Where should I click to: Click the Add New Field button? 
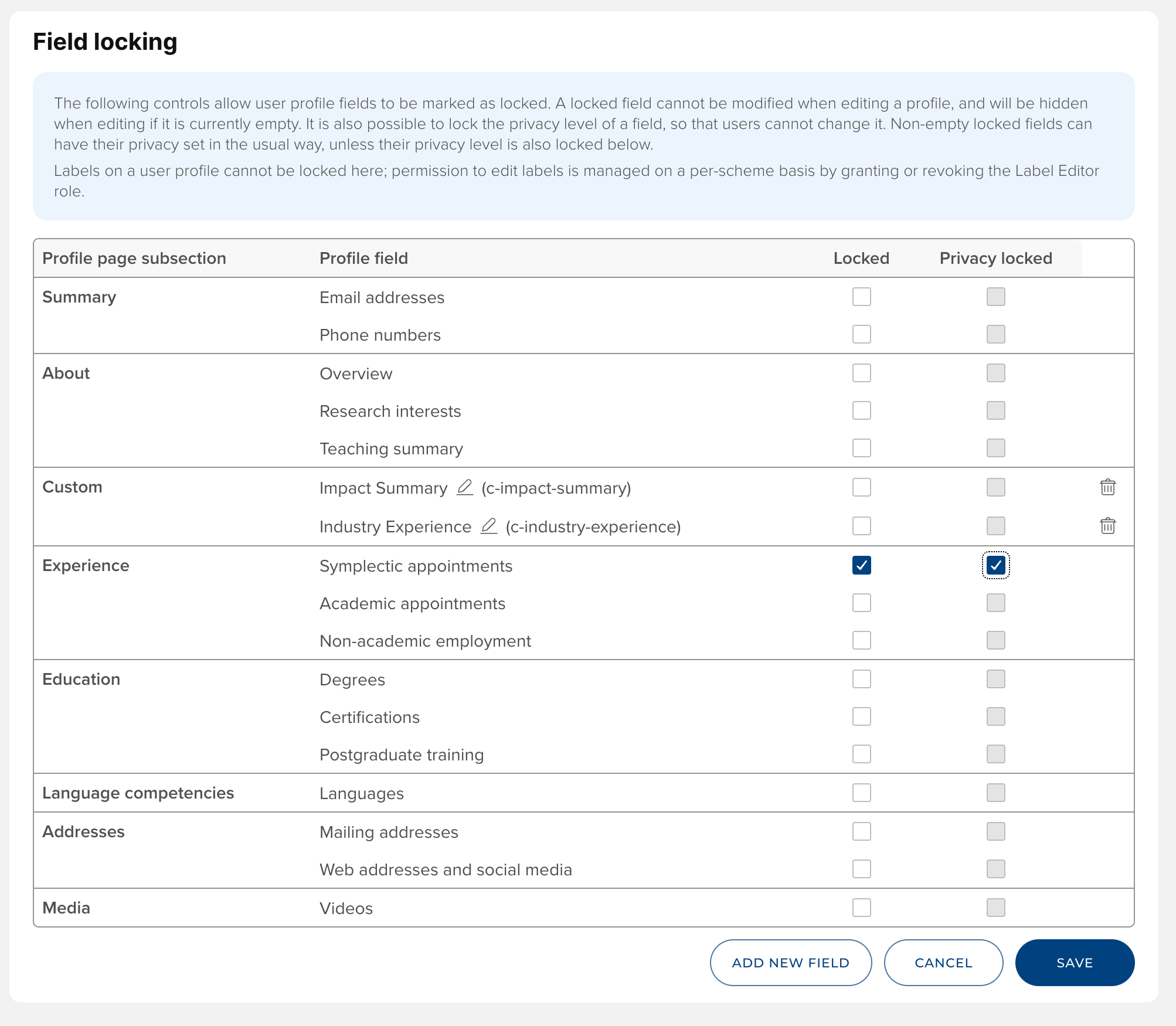pyautogui.click(x=790, y=963)
